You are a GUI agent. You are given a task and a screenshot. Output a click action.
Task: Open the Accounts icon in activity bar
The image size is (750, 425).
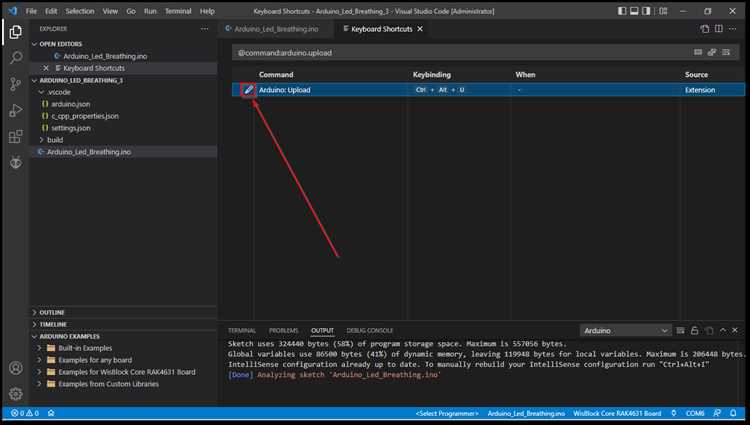point(16,368)
